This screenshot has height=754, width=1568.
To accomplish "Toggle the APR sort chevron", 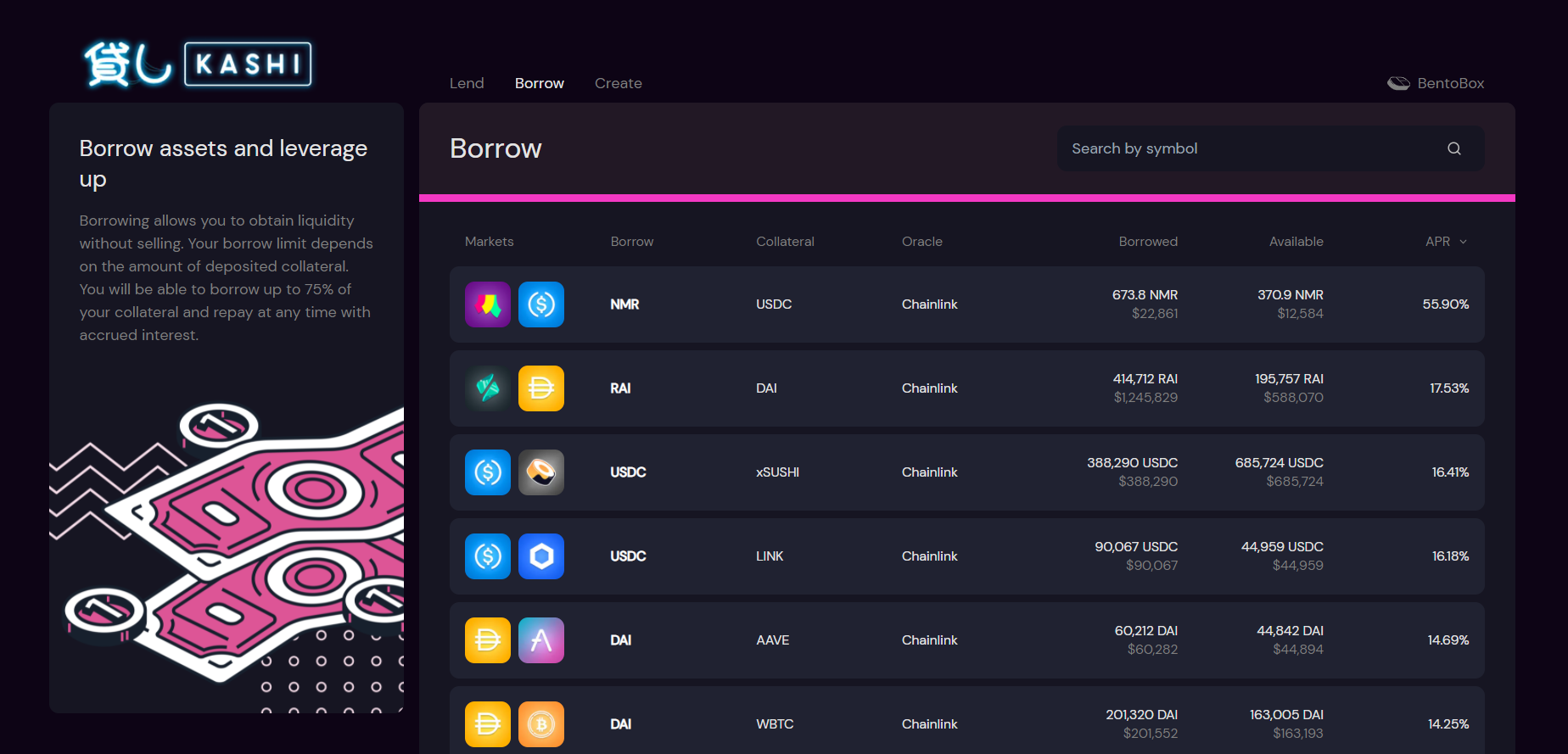I will pyautogui.click(x=1463, y=242).
